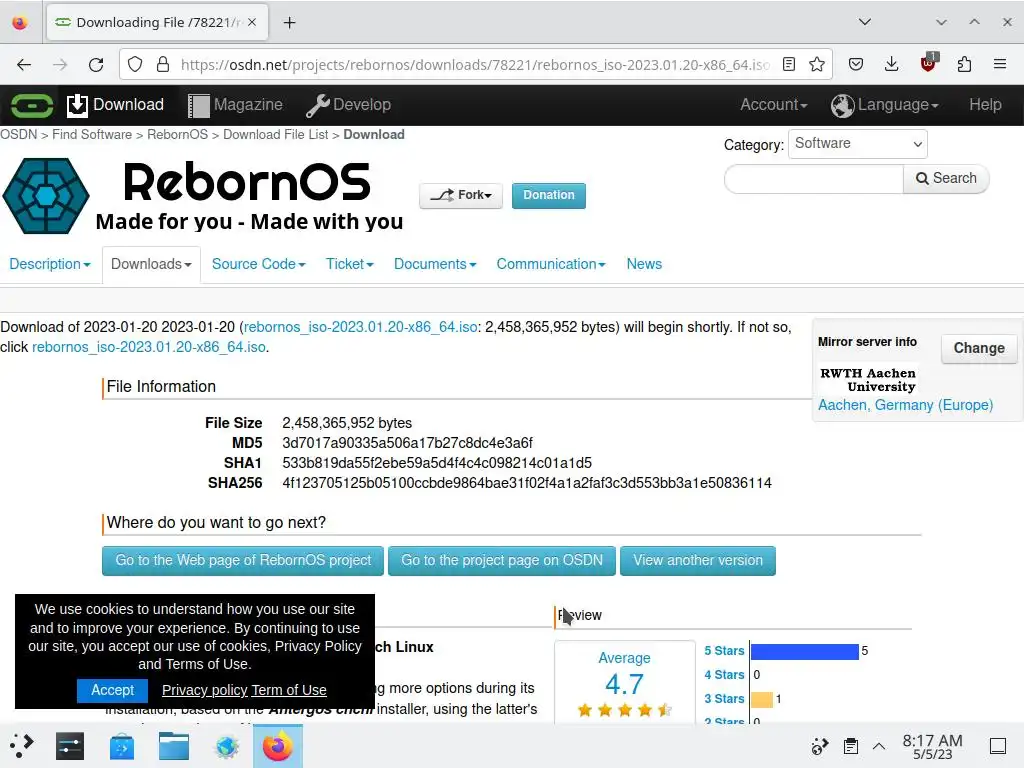This screenshot has height=768, width=1024.
Task: Click the Download File List breadcrumb
Action: point(276,135)
